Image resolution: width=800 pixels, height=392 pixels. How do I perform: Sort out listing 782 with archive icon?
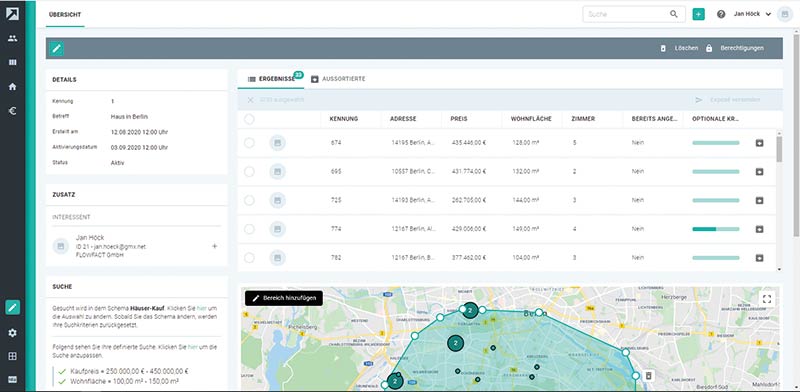tap(759, 258)
